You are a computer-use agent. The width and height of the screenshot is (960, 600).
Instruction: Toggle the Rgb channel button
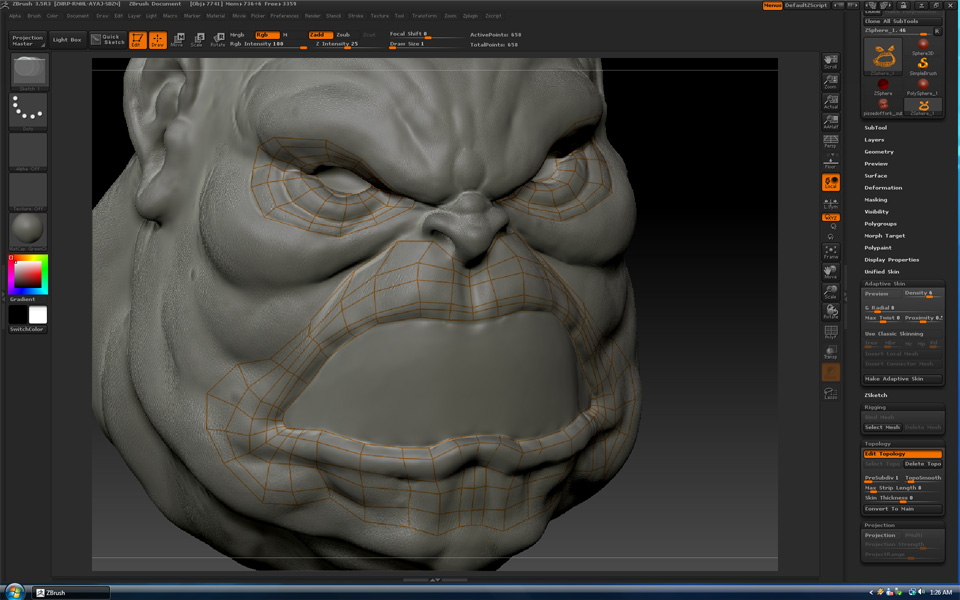267,34
